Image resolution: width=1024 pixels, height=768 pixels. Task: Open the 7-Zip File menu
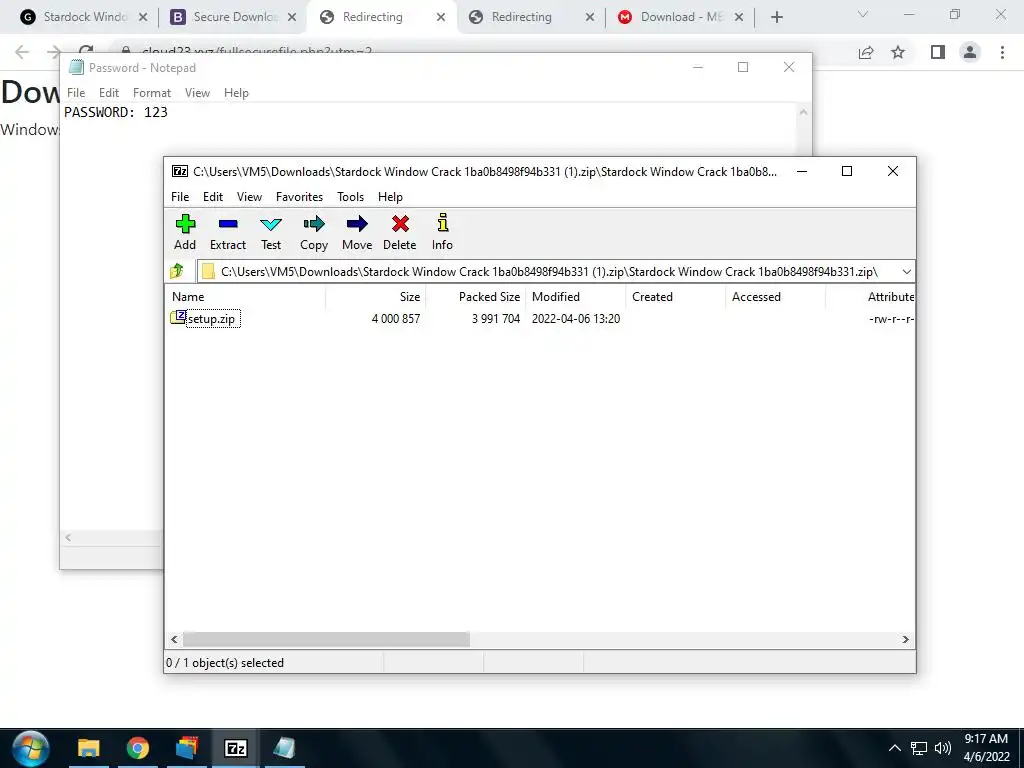180,197
